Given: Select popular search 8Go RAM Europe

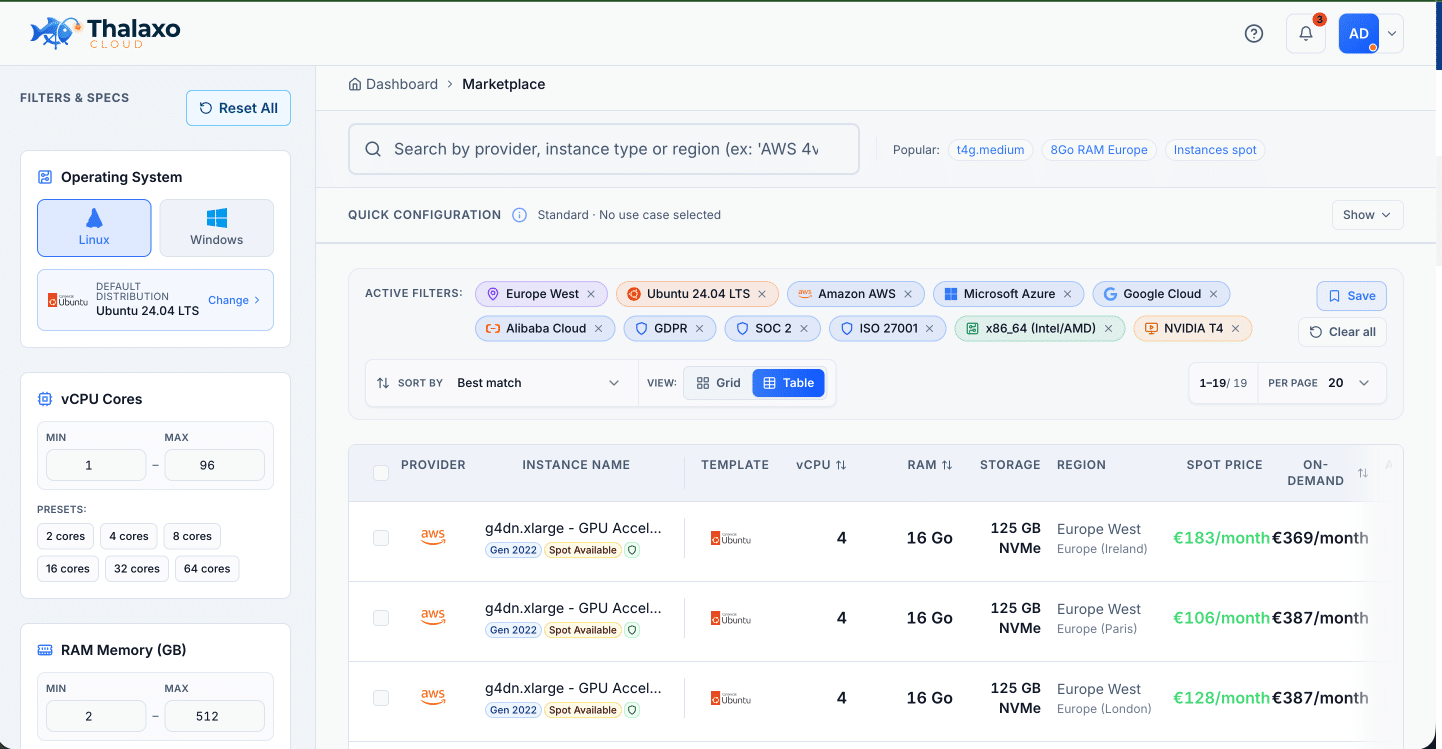Looking at the screenshot, I should click(1099, 150).
